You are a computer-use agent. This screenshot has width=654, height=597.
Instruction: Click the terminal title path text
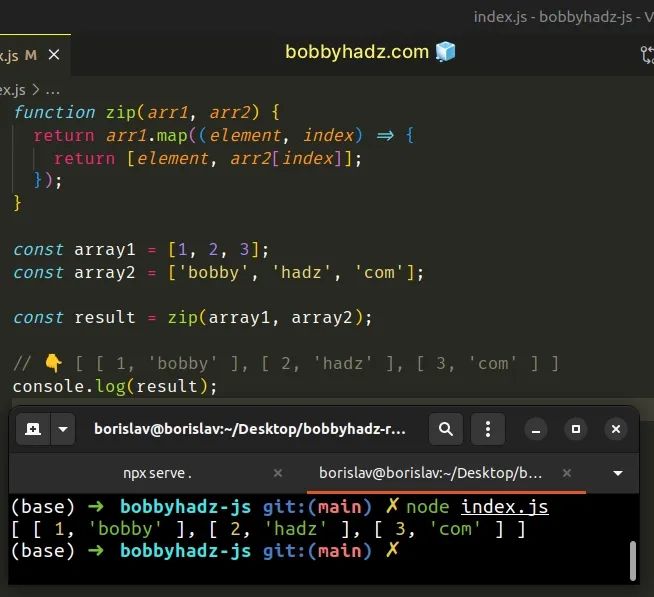[250, 429]
